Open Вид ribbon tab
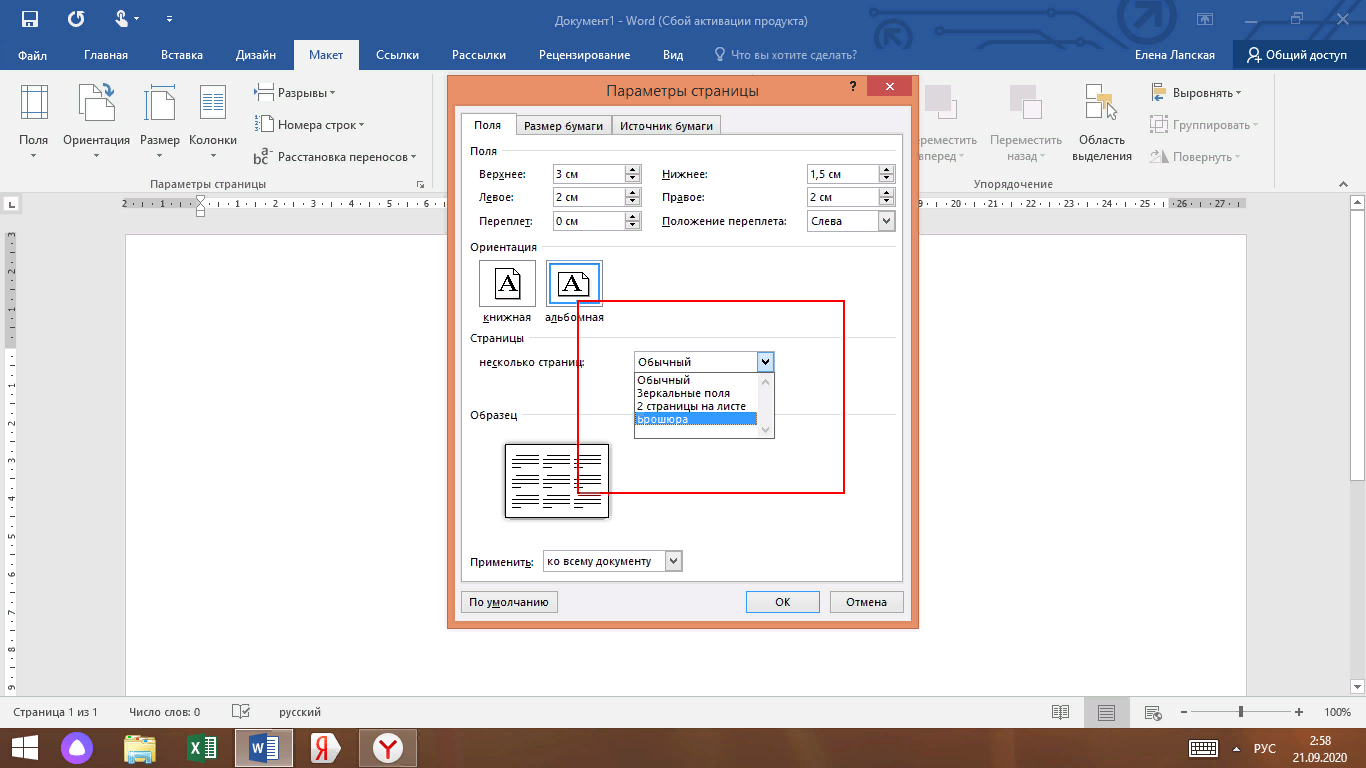Viewport: 1366px width, 768px height. pos(673,55)
